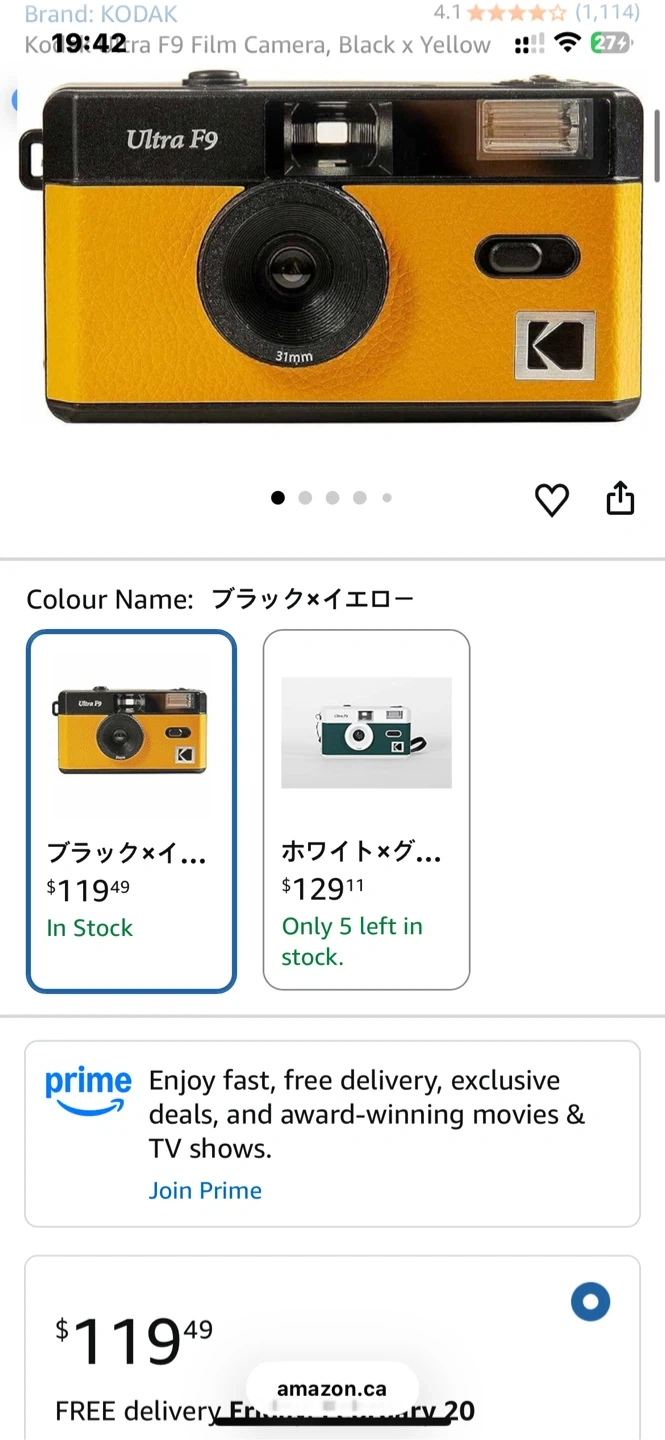Choose the ホワイト×グリーン colour option
This screenshot has width=665, height=1440.
(366, 810)
